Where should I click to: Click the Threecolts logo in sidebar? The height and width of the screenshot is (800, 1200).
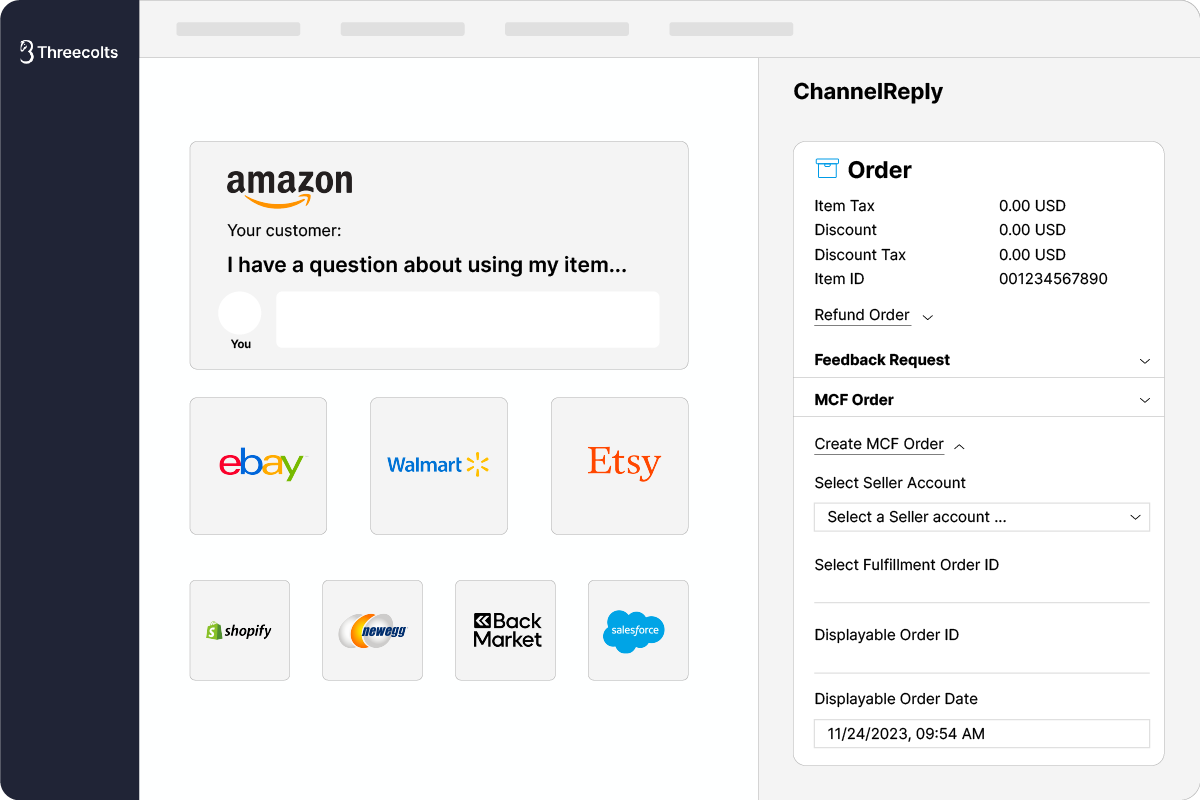click(x=69, y=52)
